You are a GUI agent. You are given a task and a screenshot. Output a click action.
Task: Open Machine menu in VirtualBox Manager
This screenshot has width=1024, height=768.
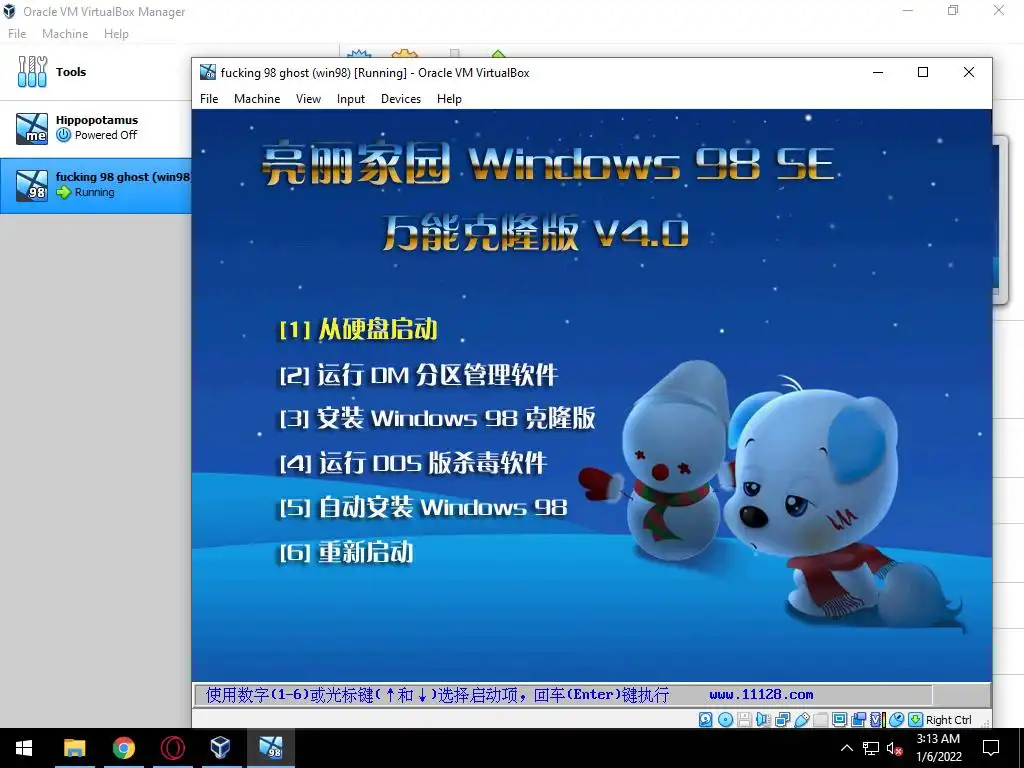point(65,34)
